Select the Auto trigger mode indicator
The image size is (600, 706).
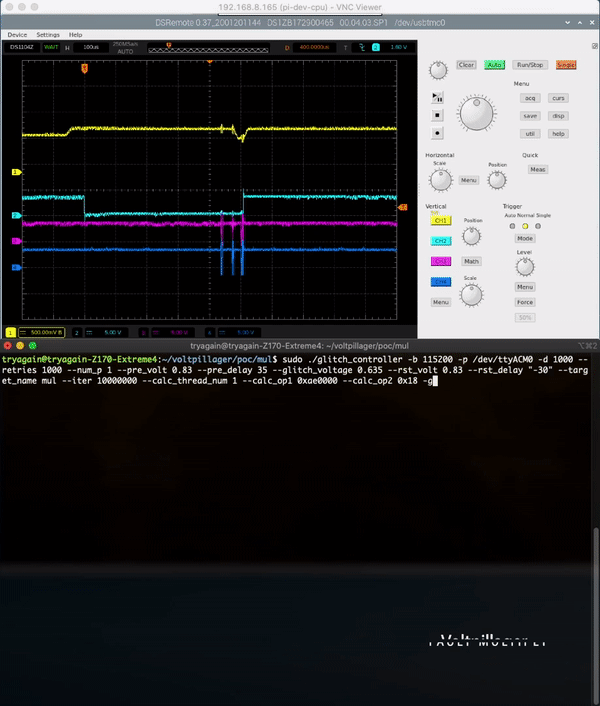click(512, 226)
